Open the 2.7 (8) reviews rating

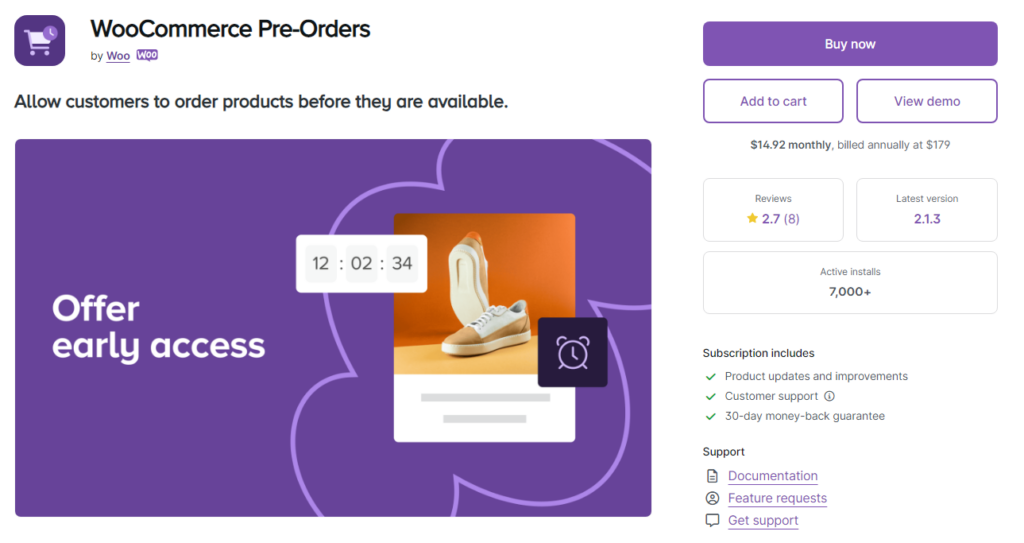tap(780, 219)
